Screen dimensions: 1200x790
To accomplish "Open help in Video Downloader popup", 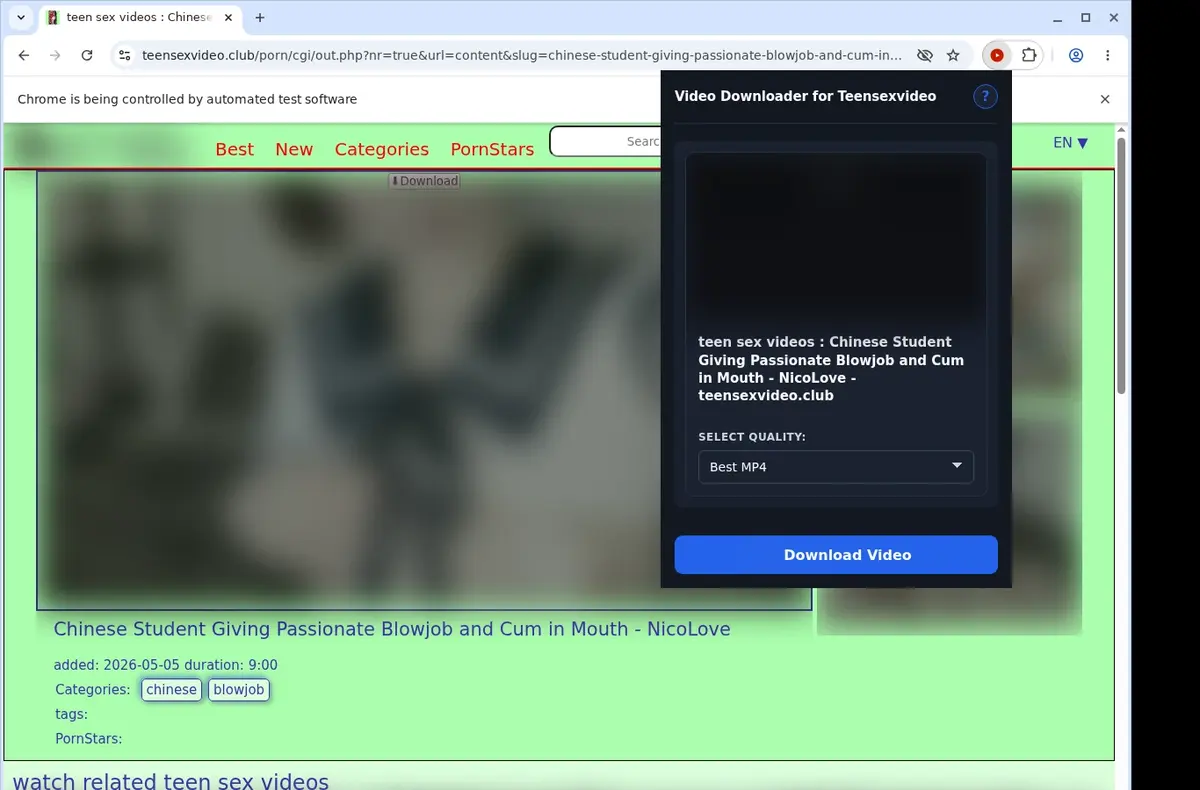I will (985, 96).
